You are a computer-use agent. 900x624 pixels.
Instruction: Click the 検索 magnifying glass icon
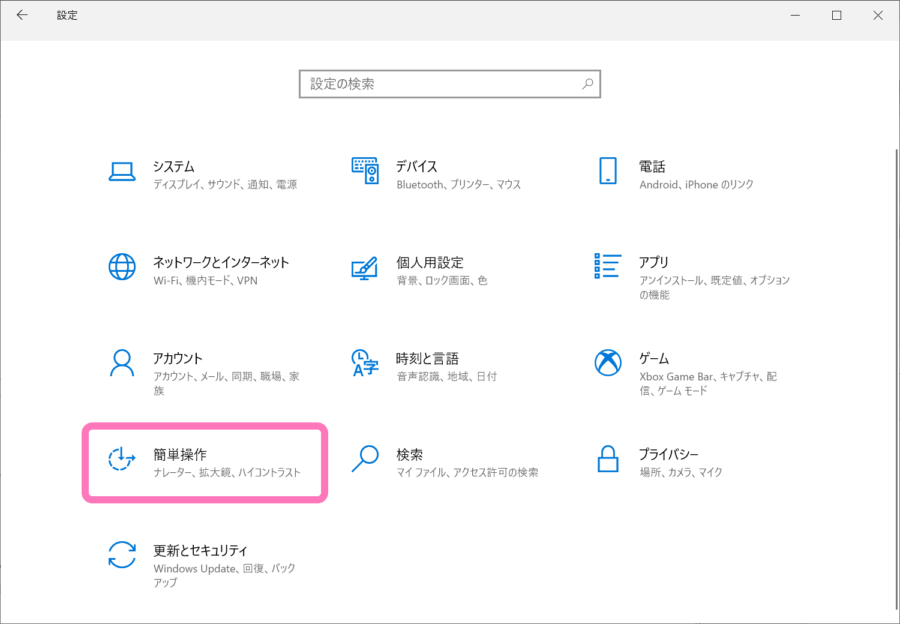pyautogui.click(x=364, y=459)
